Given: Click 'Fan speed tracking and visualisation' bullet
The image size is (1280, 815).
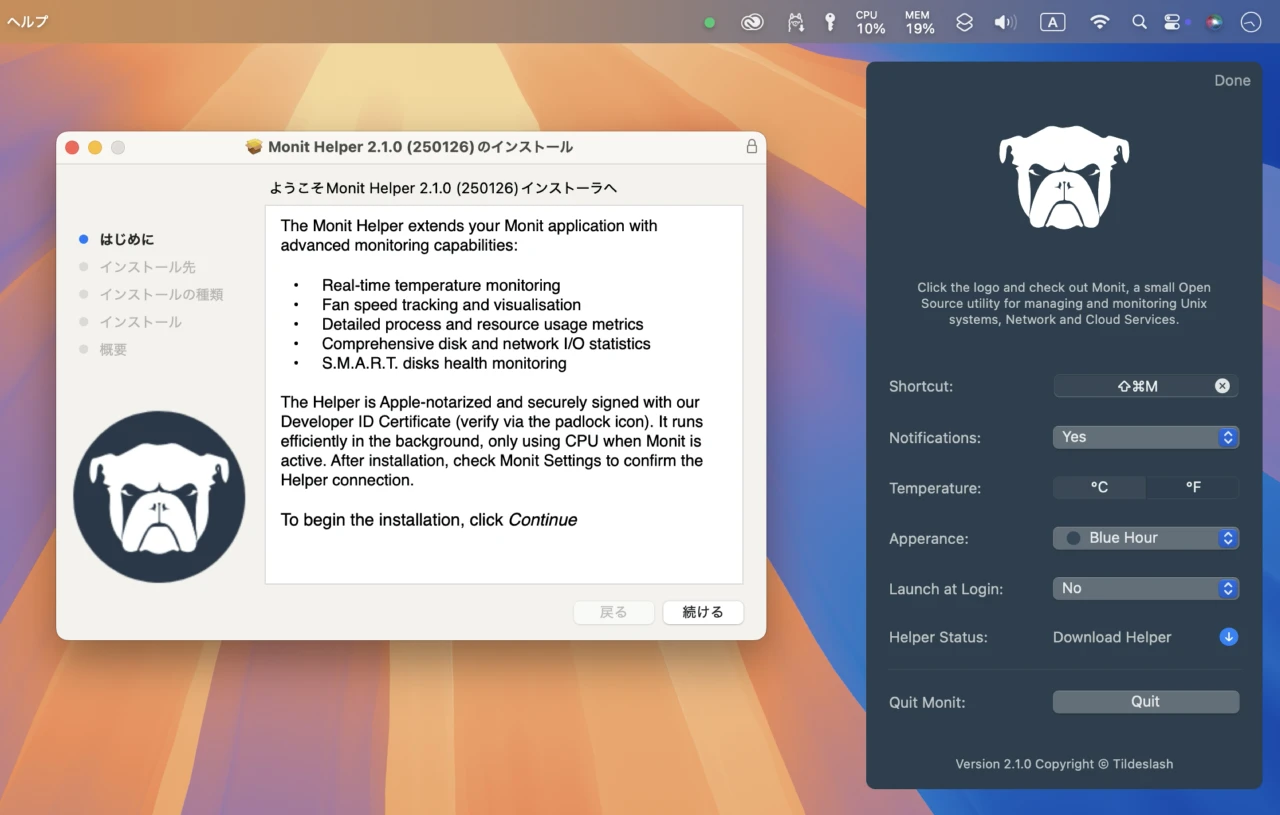Looking at the screenshot, I should 451,305.
